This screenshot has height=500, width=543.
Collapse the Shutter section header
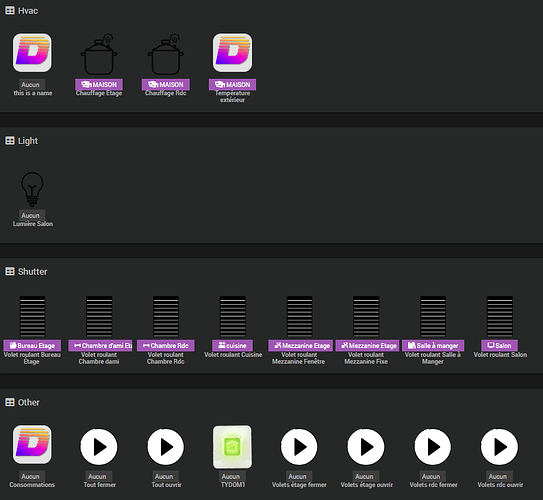(x=26, y=271)
